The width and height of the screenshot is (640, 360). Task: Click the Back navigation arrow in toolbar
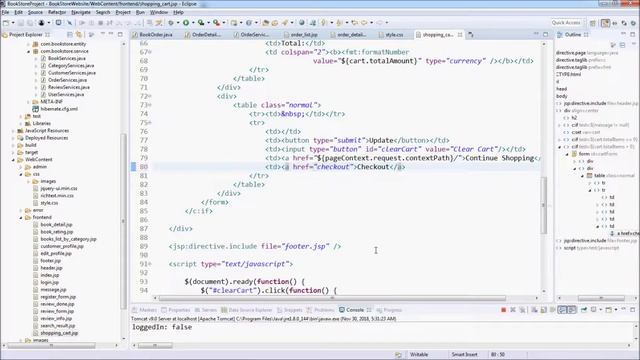(x=364, y=23)
